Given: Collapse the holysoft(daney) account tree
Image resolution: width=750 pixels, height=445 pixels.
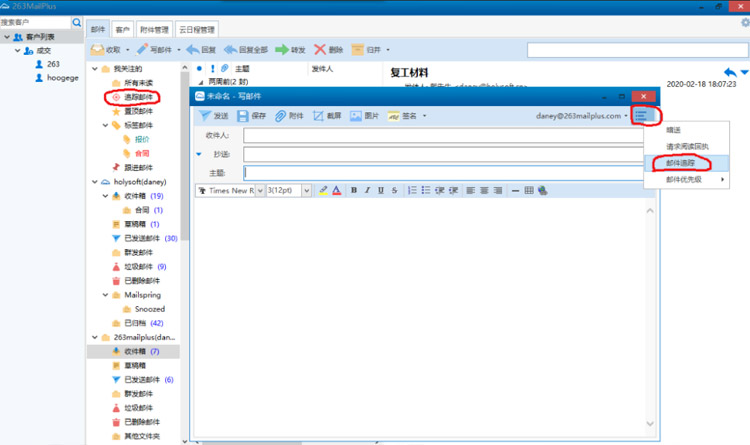Looking at the screenshot, I should pos(94,182).
